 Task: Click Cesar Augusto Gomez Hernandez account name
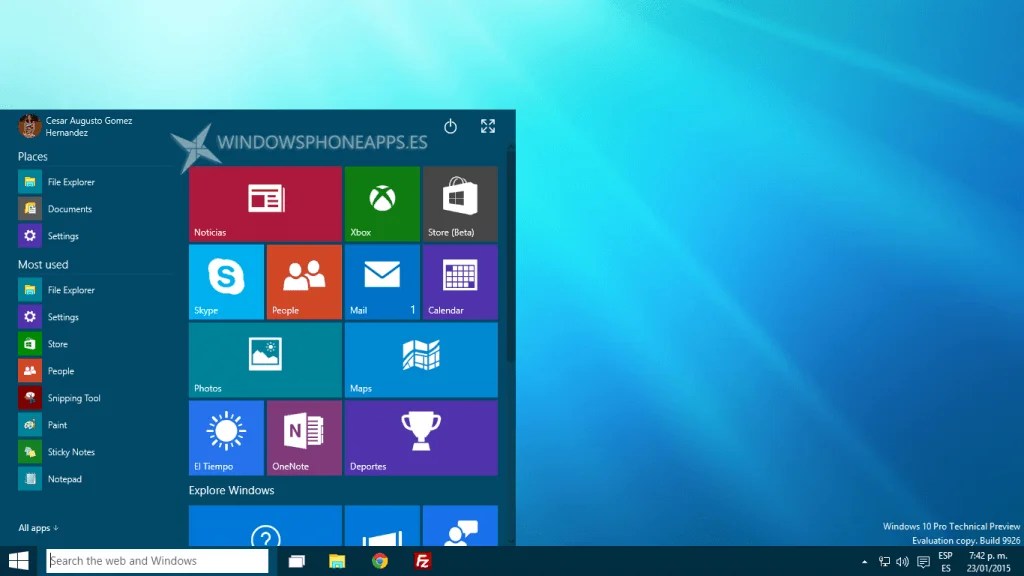click(90, 126)
